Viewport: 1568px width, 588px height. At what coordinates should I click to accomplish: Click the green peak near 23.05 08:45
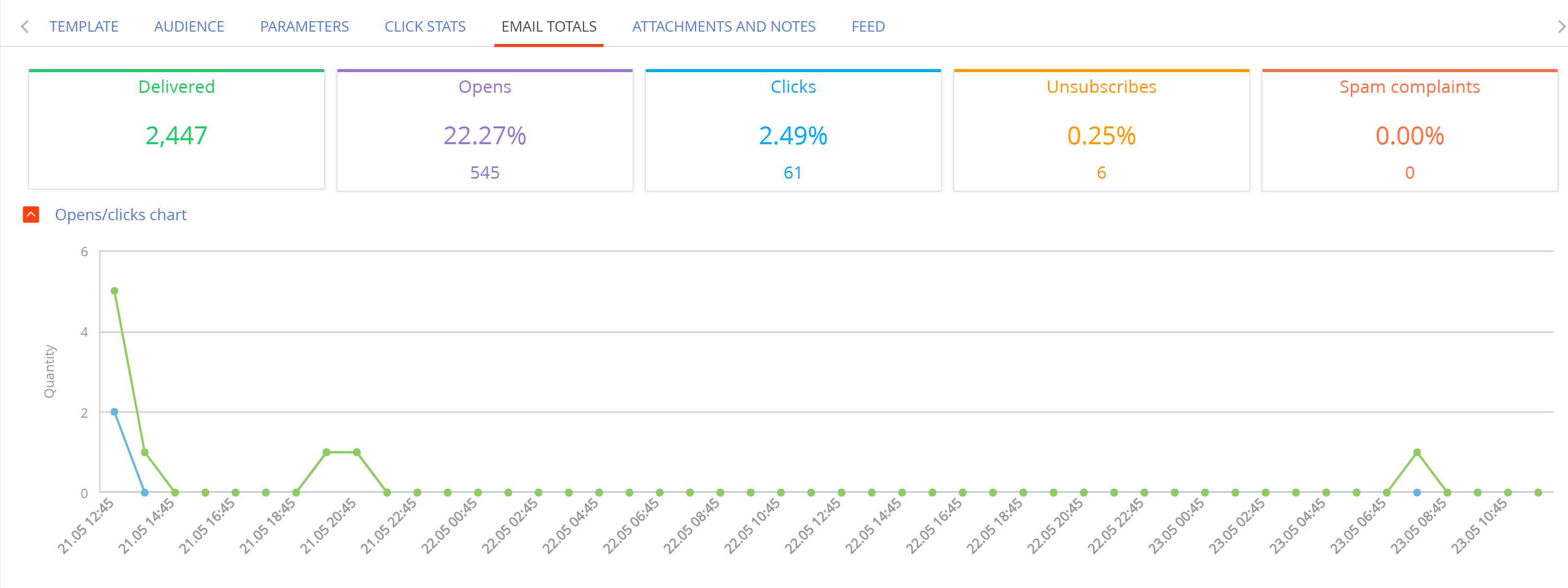tap(1417, 452)
